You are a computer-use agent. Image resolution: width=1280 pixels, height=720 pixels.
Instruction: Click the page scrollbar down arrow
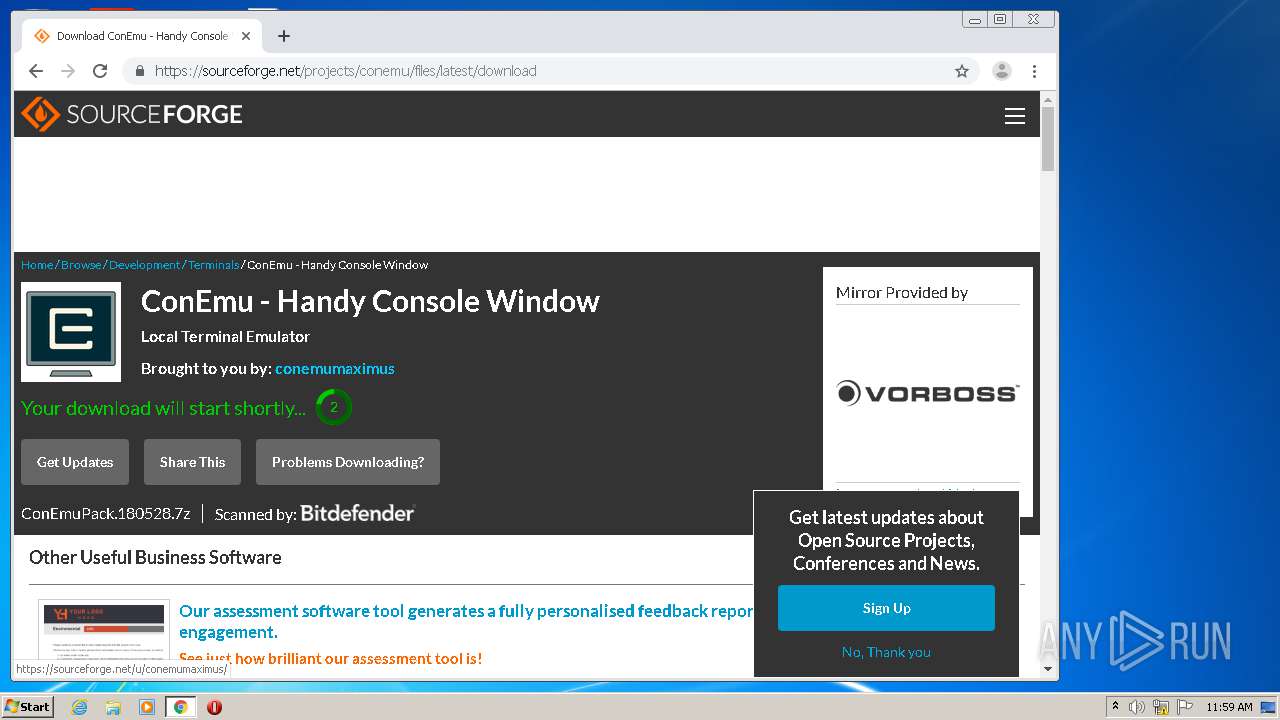pos(1048,669)
